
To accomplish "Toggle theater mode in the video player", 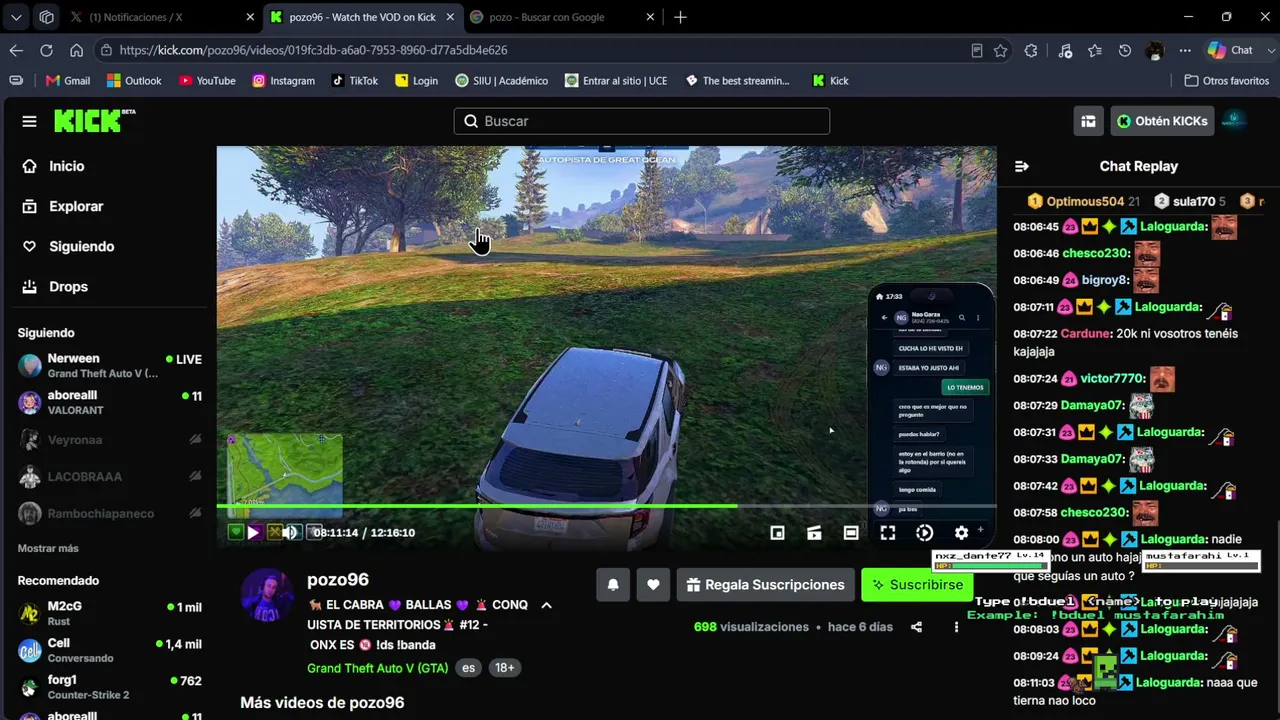I will click(851, 533).
